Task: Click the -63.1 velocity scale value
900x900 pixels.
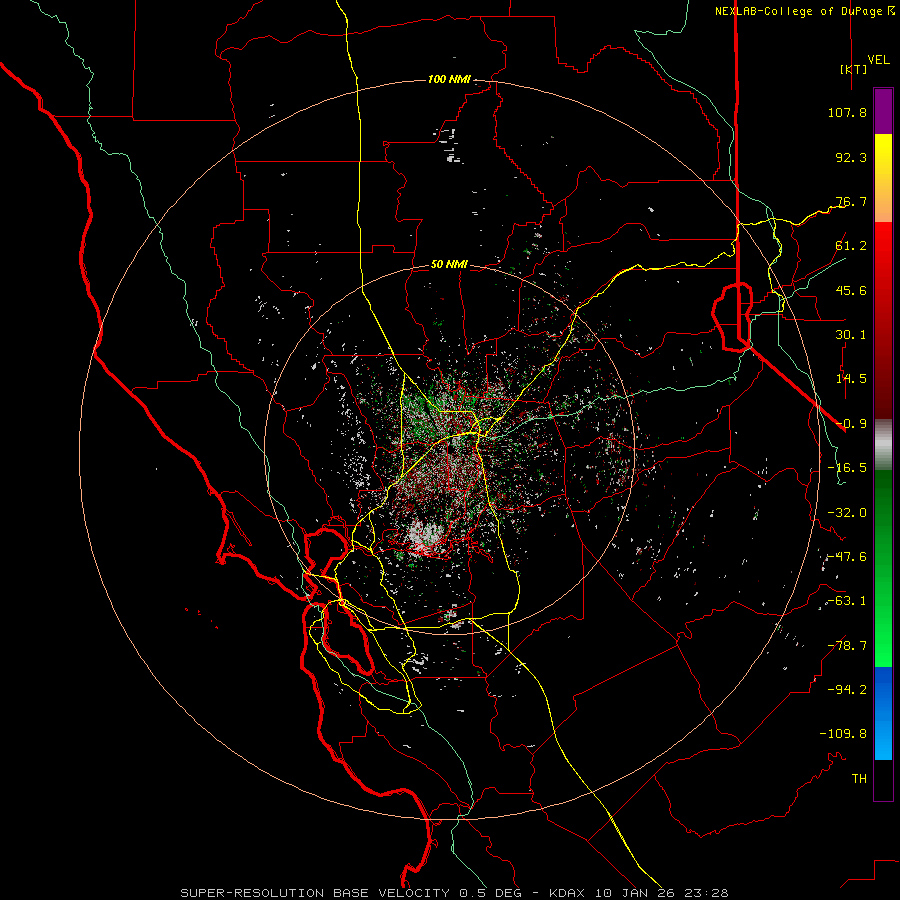Action: click(847, 601)
